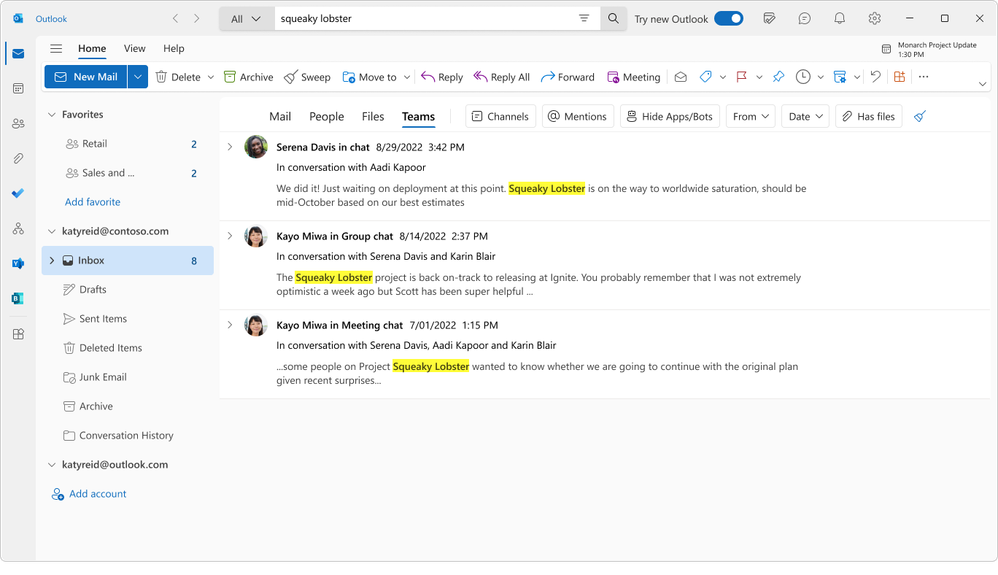The image size is (998, 575).
Task: Open the Monarch Project Update reminder
Action: [x=929, y=49]
